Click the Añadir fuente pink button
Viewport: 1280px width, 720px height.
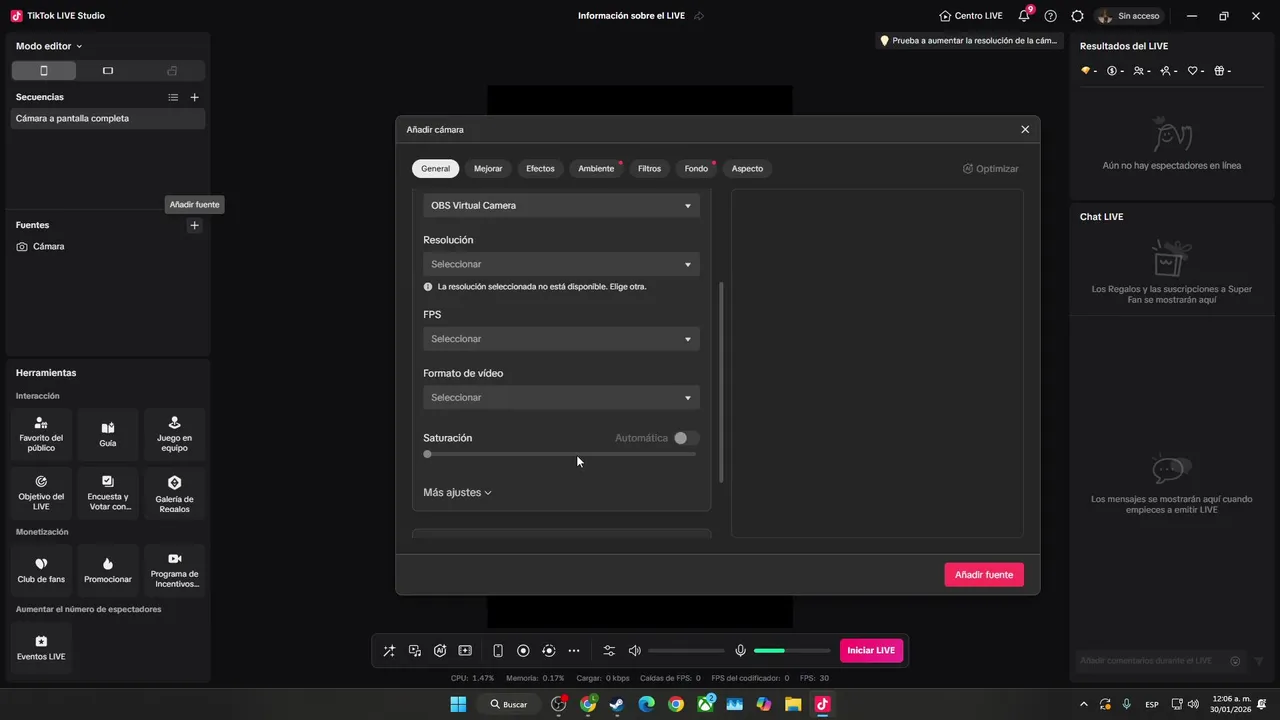click(x=984, y=575)
